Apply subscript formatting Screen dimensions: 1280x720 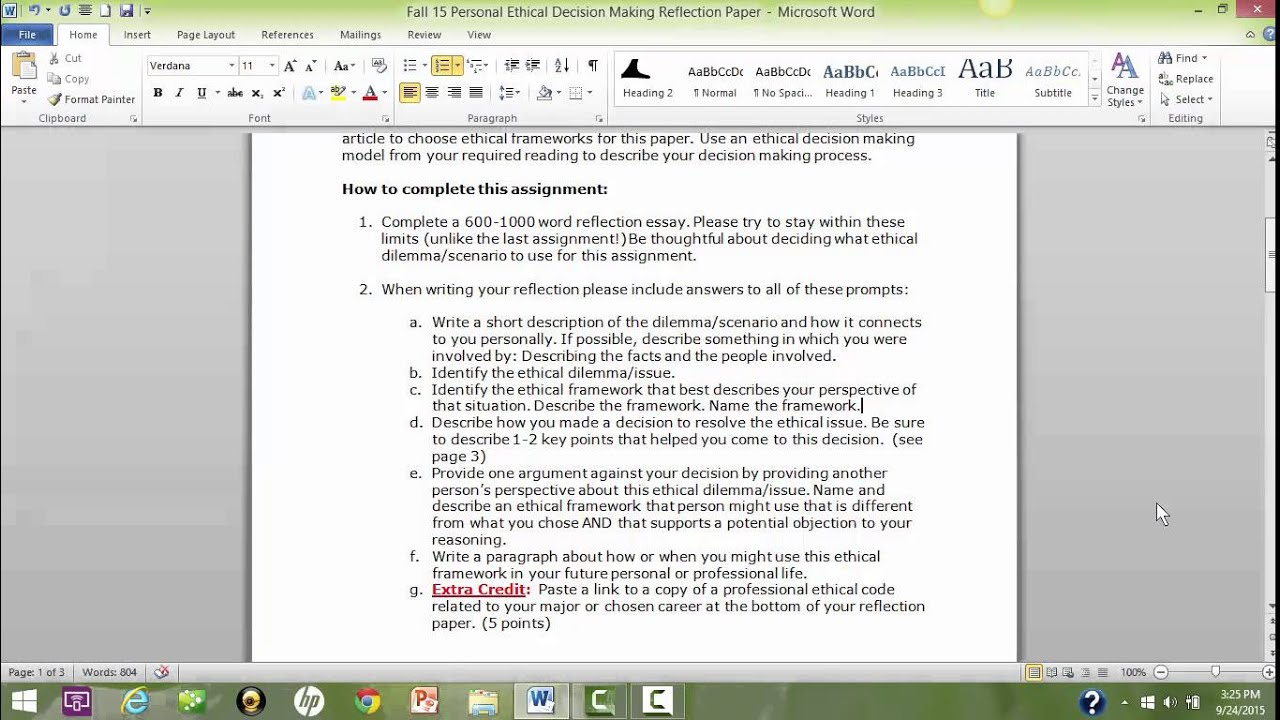coord(257,93)
